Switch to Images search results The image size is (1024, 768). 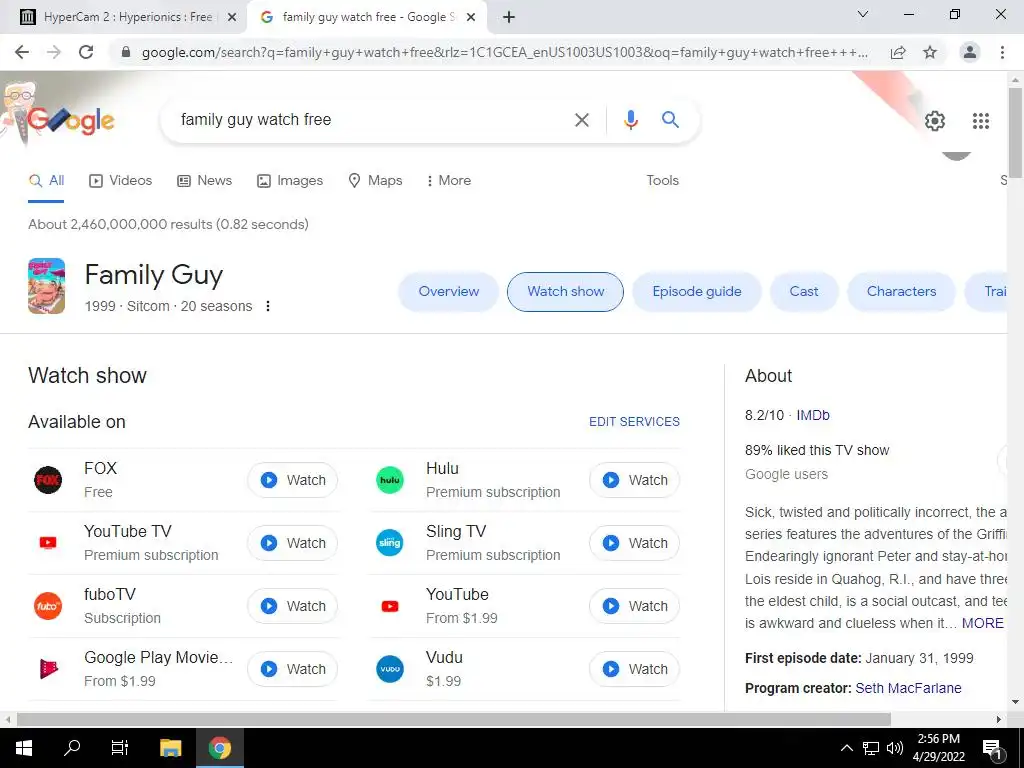pyautogui.click(x=289, y=180)
